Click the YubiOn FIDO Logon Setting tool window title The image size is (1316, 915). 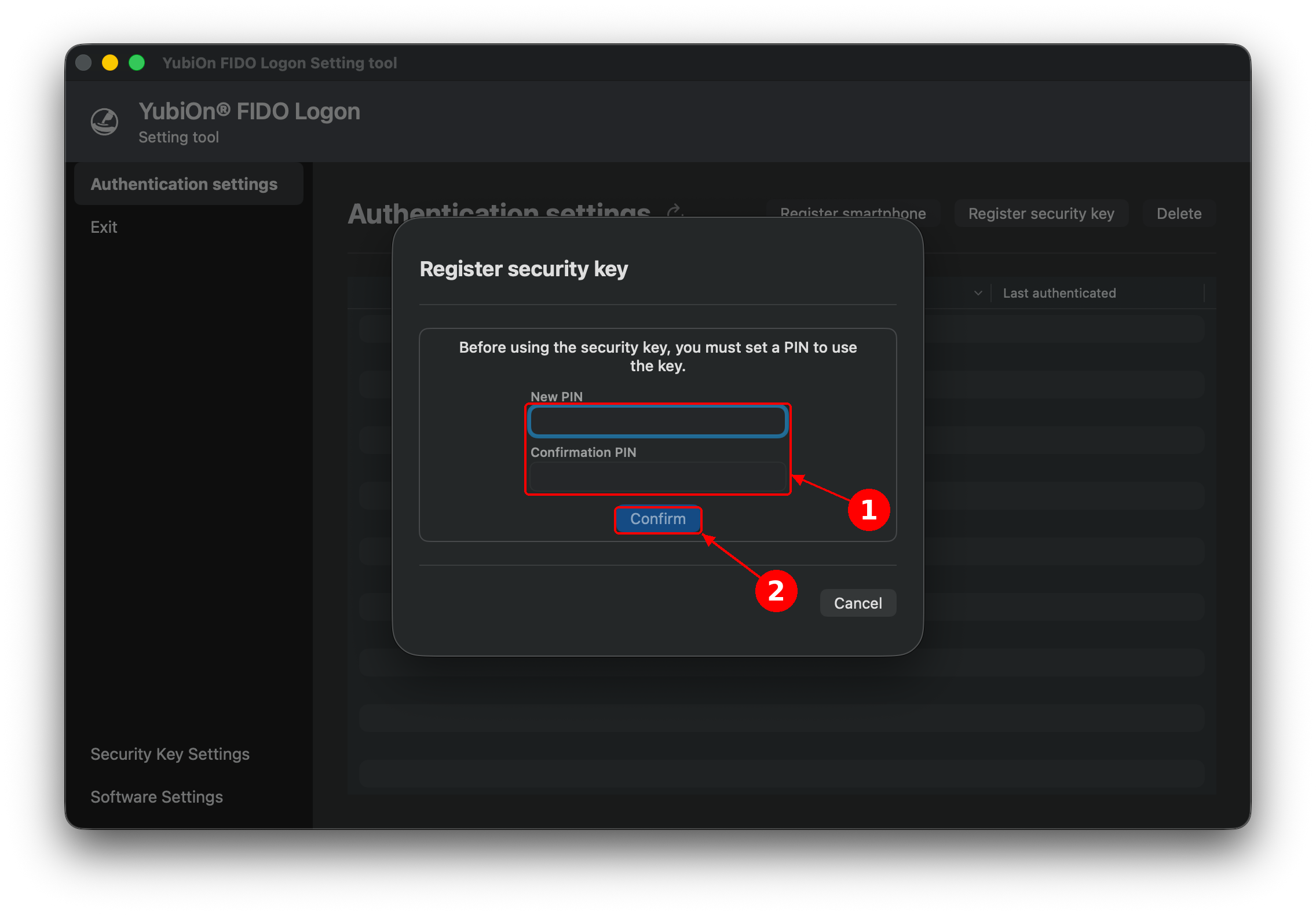click(x=280, y=63)
